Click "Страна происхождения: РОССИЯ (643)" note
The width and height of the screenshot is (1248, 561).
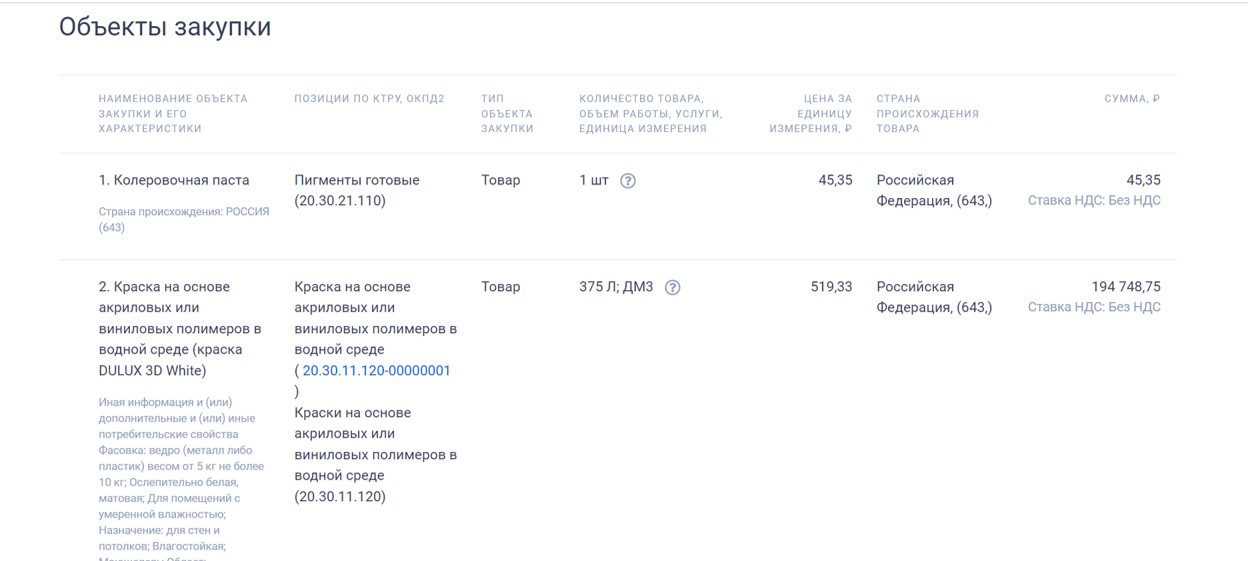[x=183, y=219]
